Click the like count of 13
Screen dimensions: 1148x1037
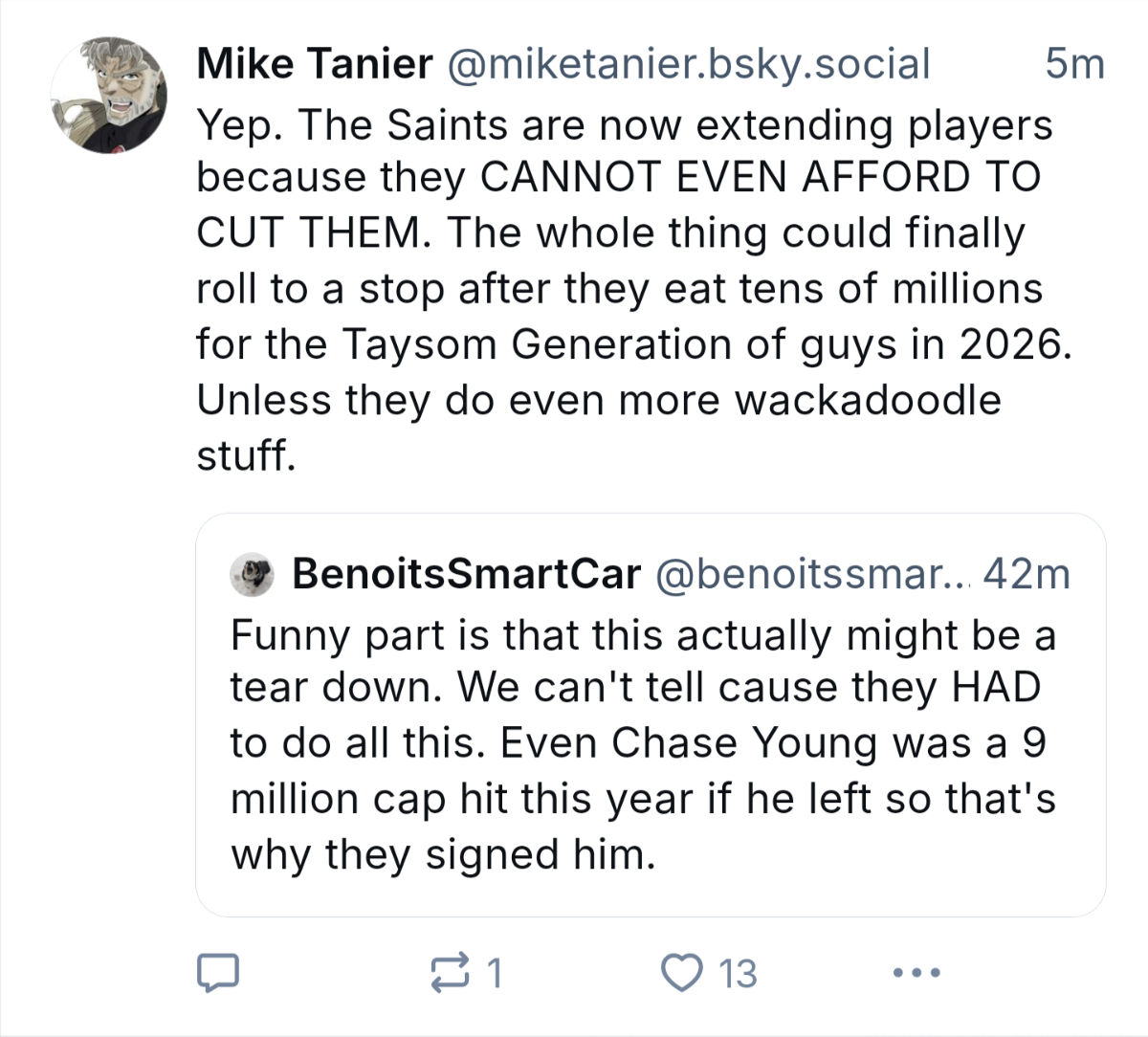point(738,973)
